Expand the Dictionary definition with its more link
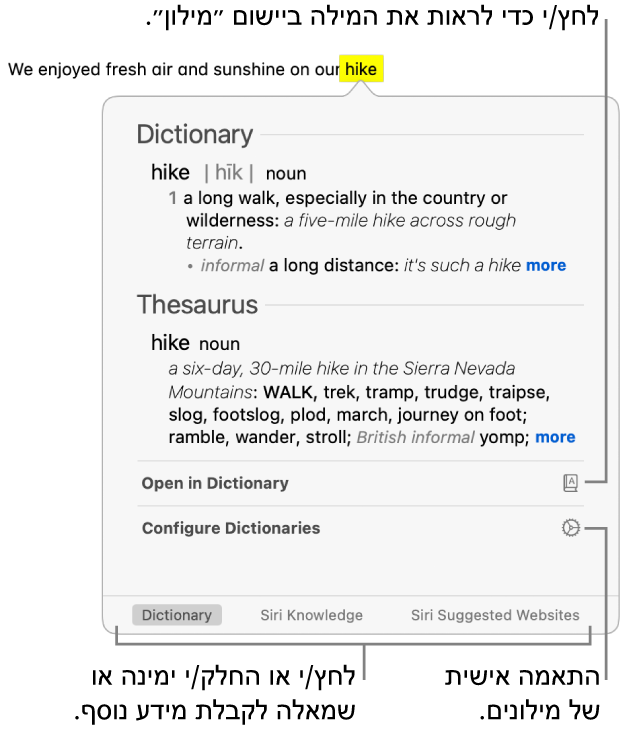This screenshot has width=620, height=734. pos(546,265)
